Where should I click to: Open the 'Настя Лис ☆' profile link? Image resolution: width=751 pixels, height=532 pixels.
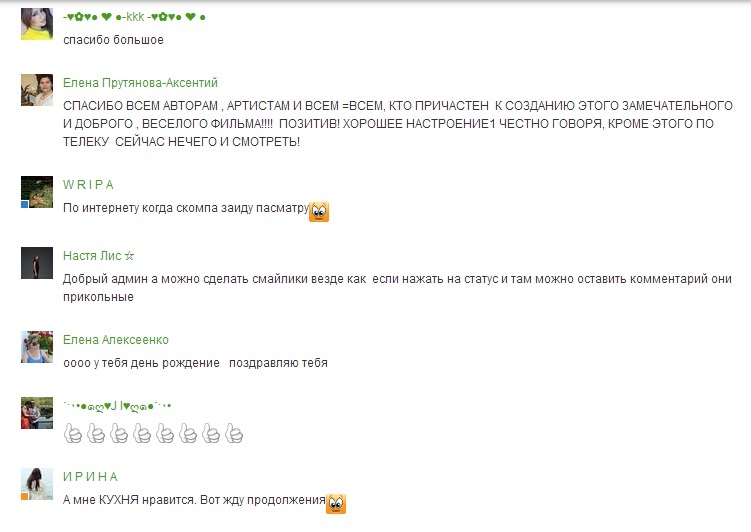[99, 256]
